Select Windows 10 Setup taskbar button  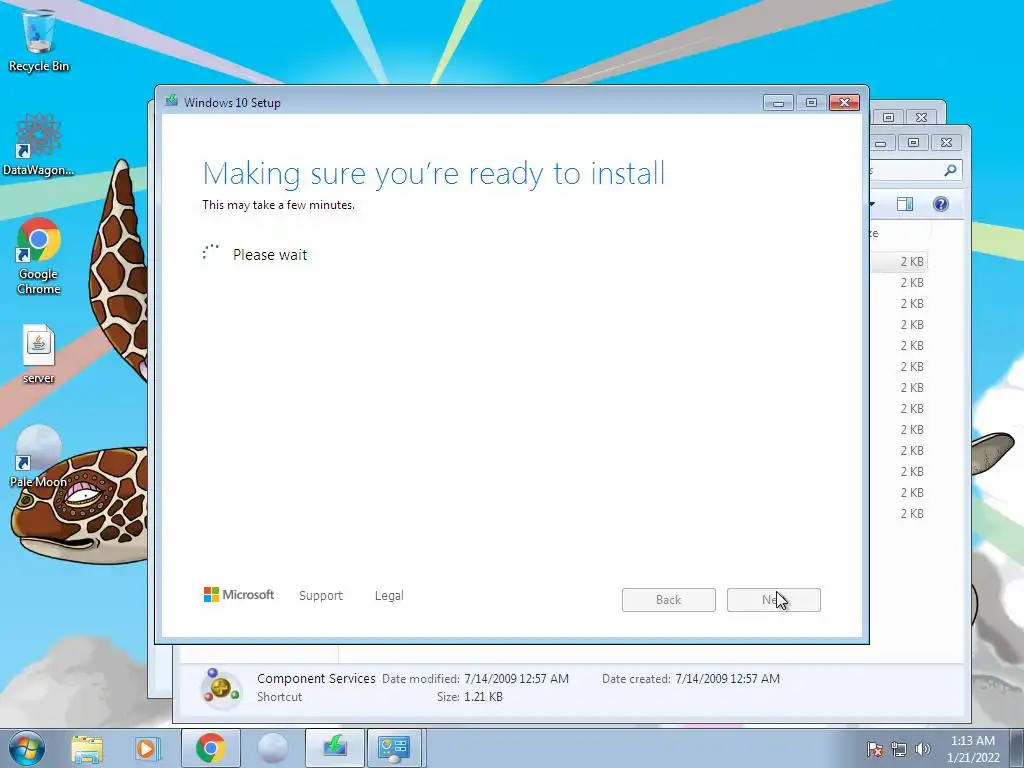(x=334, y=748)
